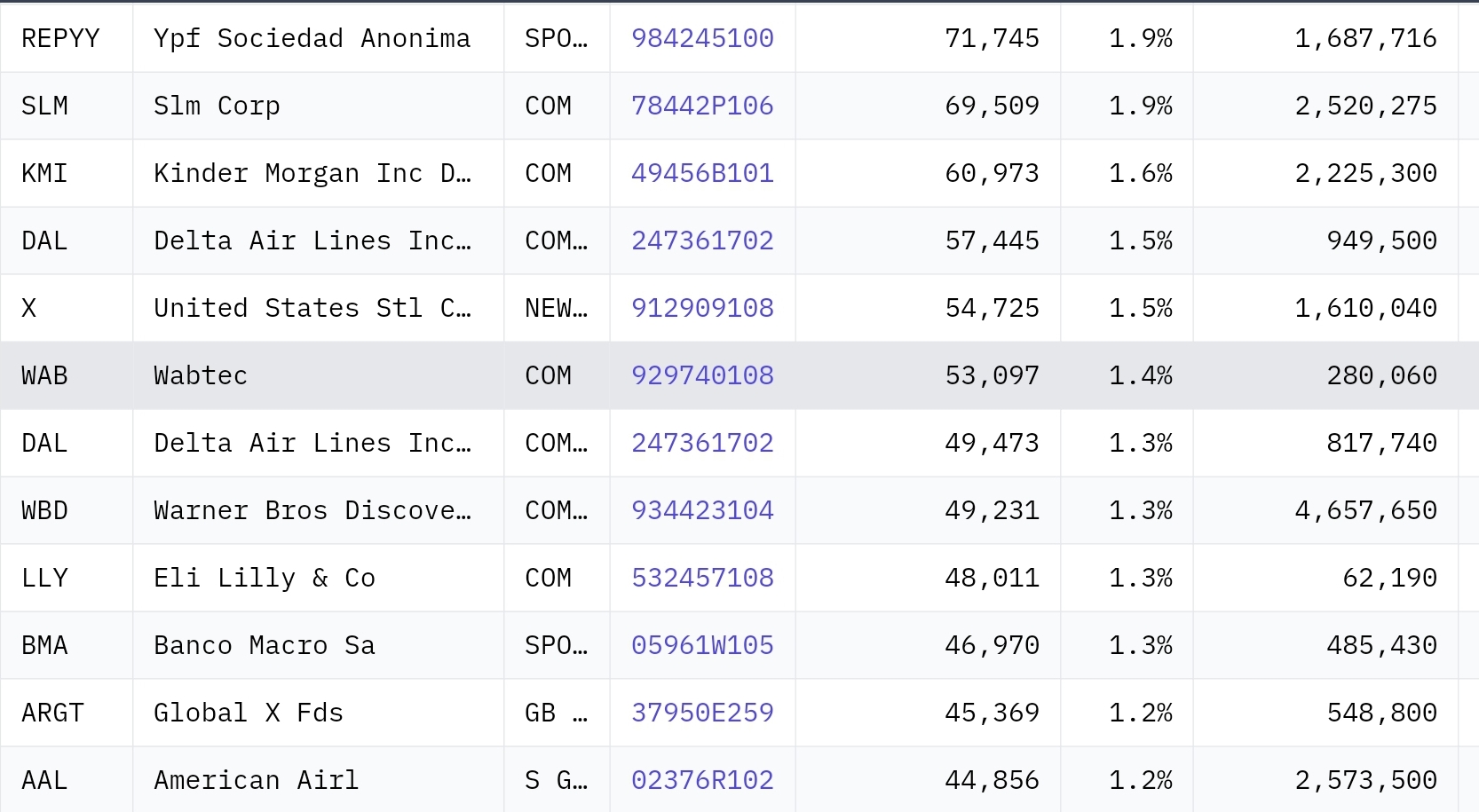
Task: Open the 247361702 link beside value 57,445
Action: [702, 240]
